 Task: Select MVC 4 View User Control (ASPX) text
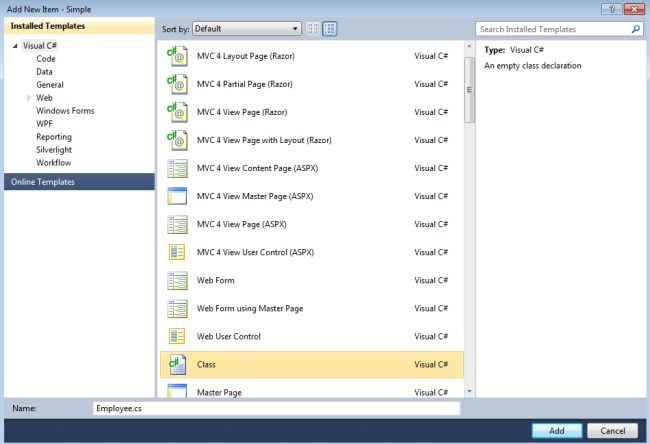tap(255, 252)
